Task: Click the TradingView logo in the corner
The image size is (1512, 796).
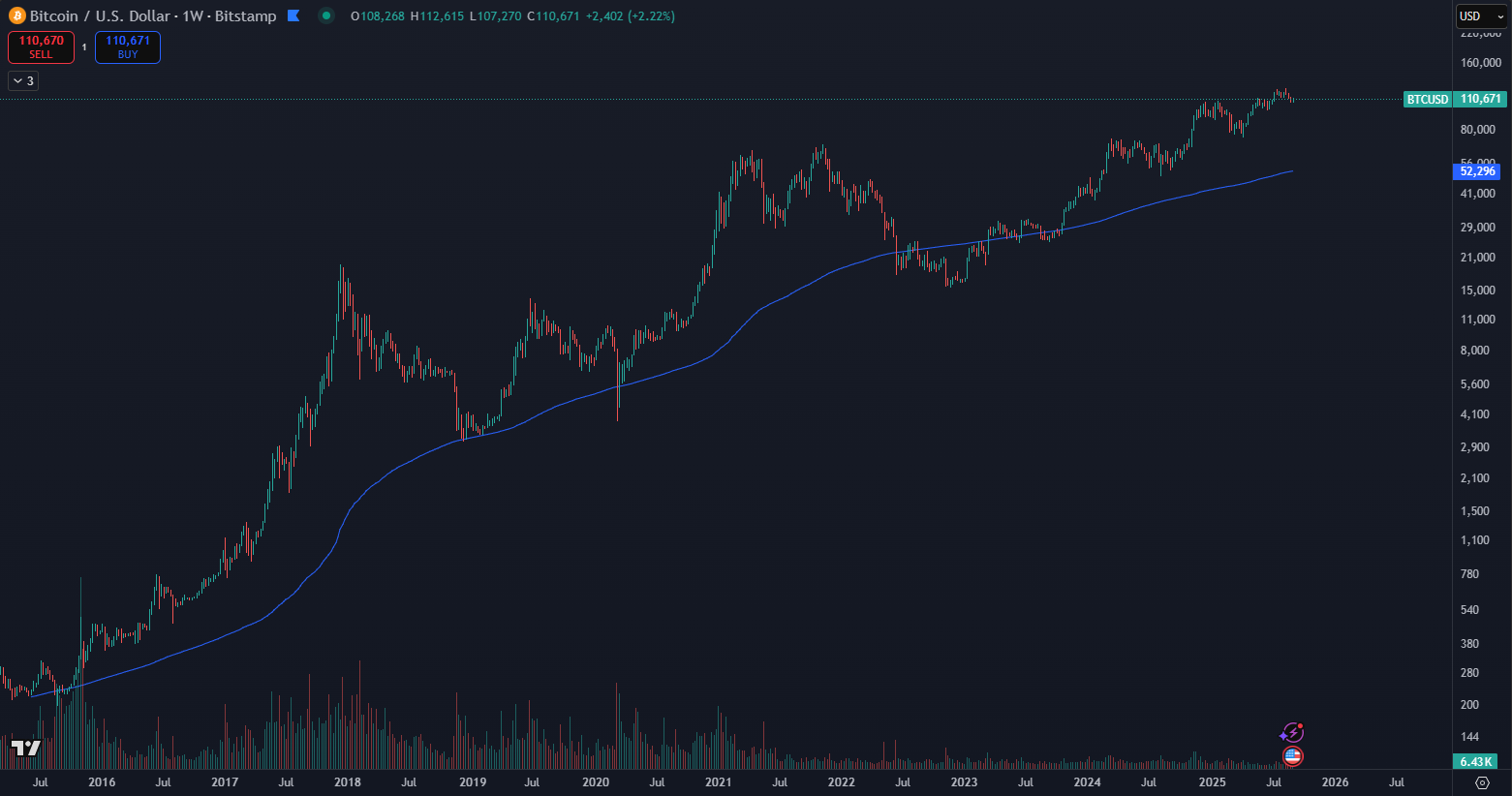Action: (x=25, y=748)
